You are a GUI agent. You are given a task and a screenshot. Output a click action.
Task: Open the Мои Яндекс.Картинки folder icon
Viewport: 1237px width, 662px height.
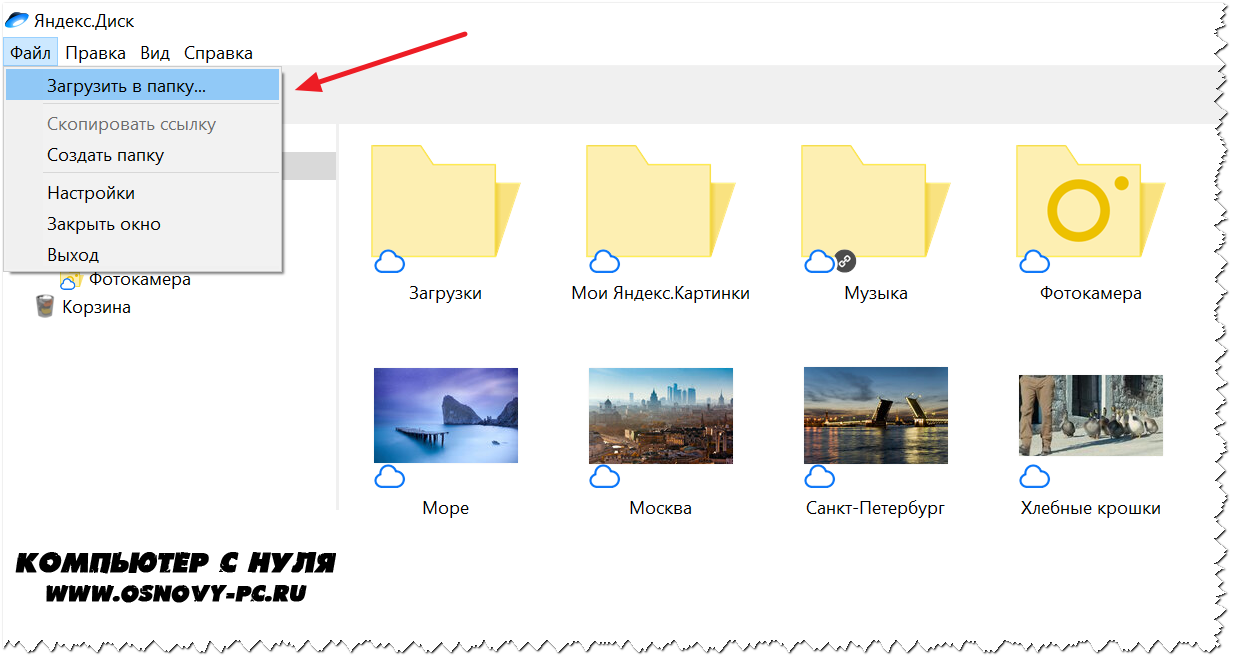pos(659,203)
